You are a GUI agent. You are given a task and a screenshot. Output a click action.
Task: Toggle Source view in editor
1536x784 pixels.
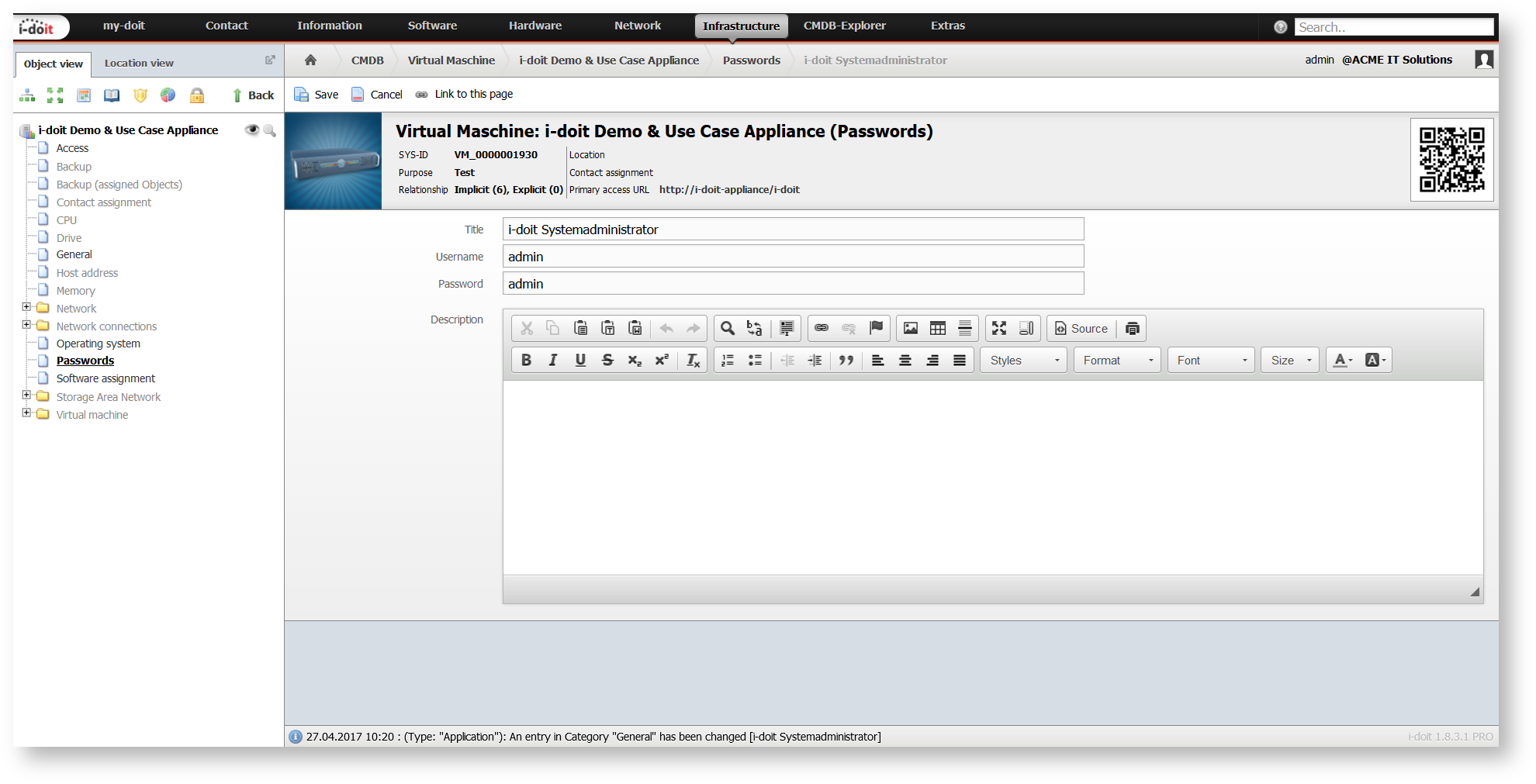pos(1081,329)
